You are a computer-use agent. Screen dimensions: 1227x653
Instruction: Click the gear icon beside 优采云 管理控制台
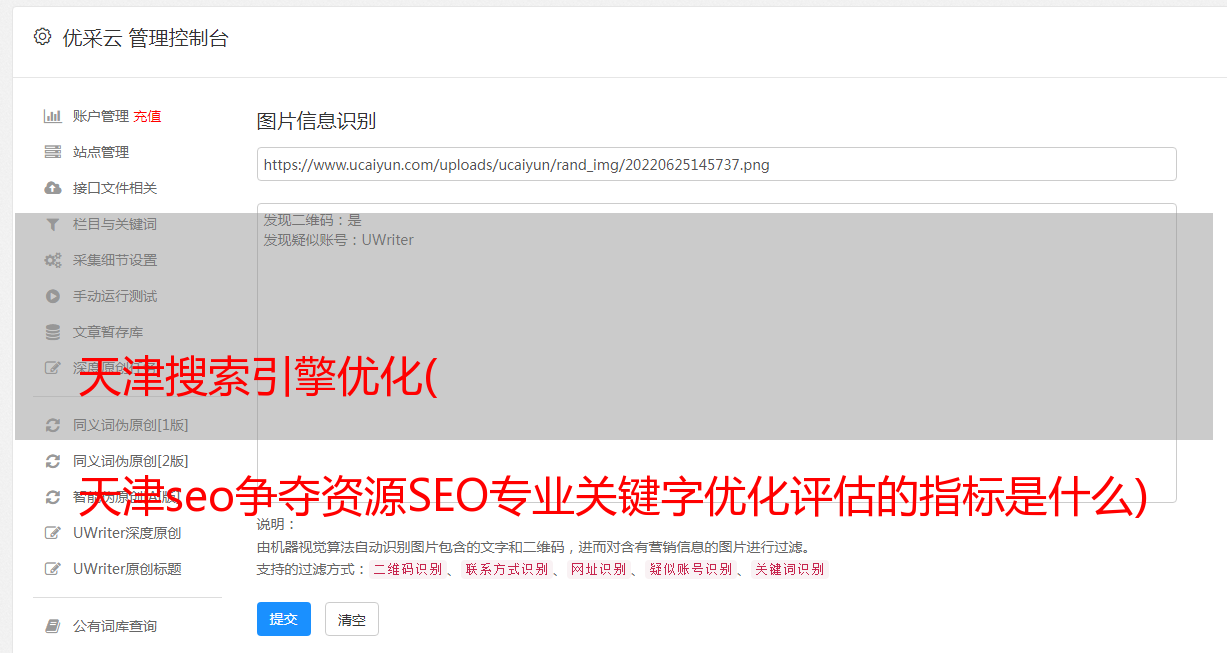tap(42, 37)
